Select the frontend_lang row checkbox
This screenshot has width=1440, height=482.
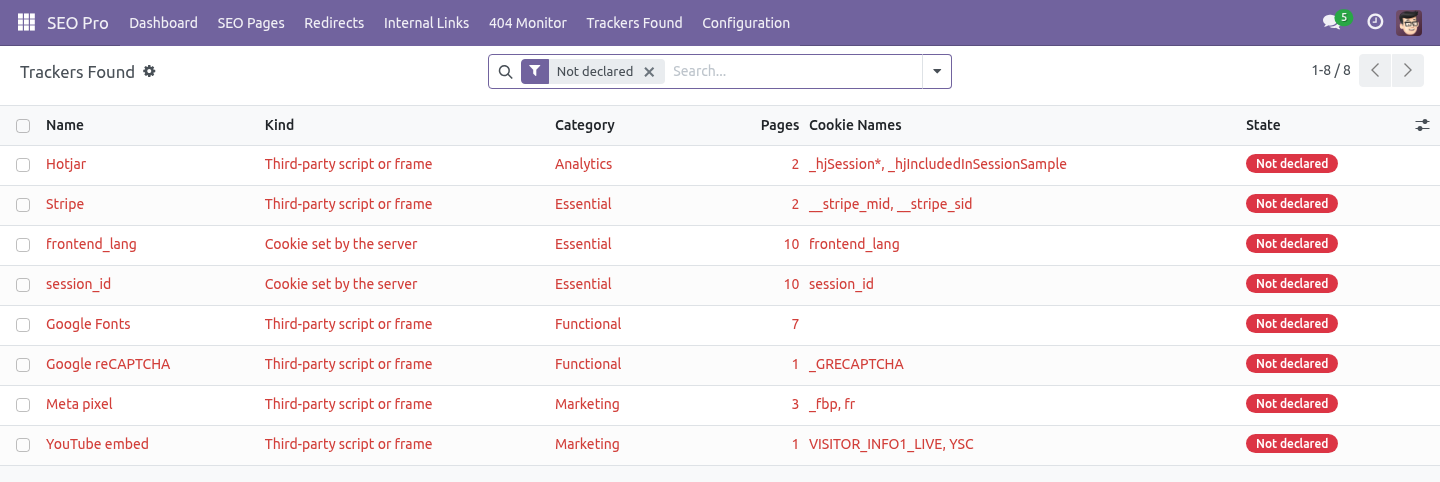23,244
